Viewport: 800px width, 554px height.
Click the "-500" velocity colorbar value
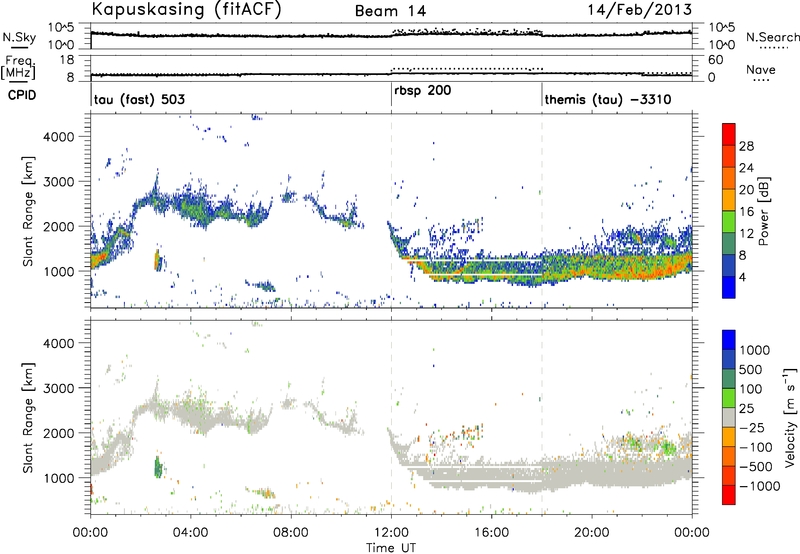click(756, 466)
